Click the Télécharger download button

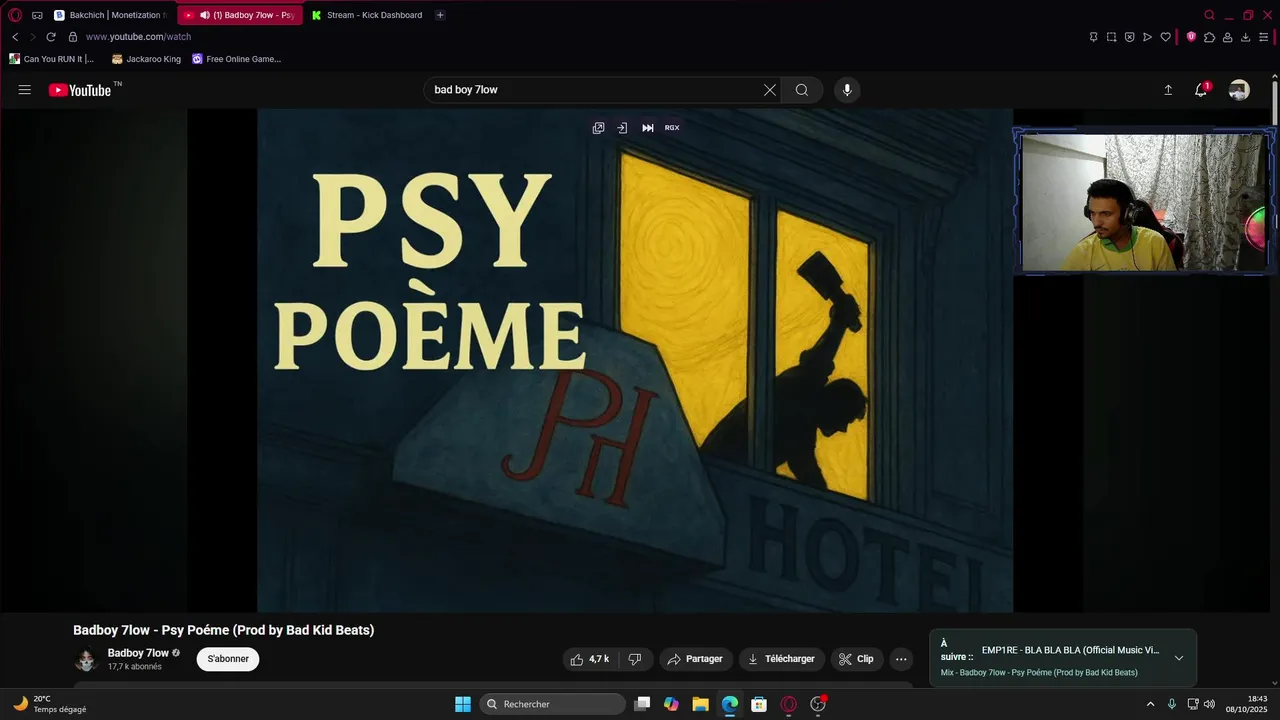coord(781,659)
